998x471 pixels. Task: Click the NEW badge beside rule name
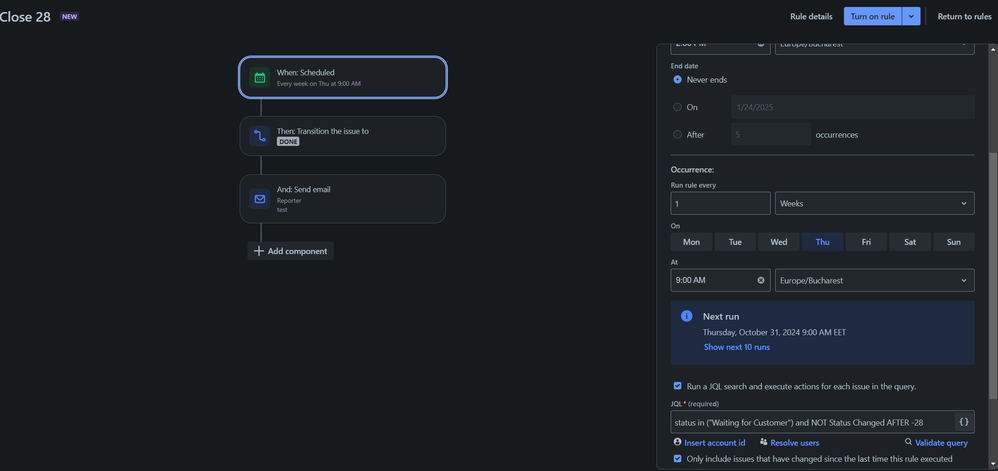tap(69, 17)
